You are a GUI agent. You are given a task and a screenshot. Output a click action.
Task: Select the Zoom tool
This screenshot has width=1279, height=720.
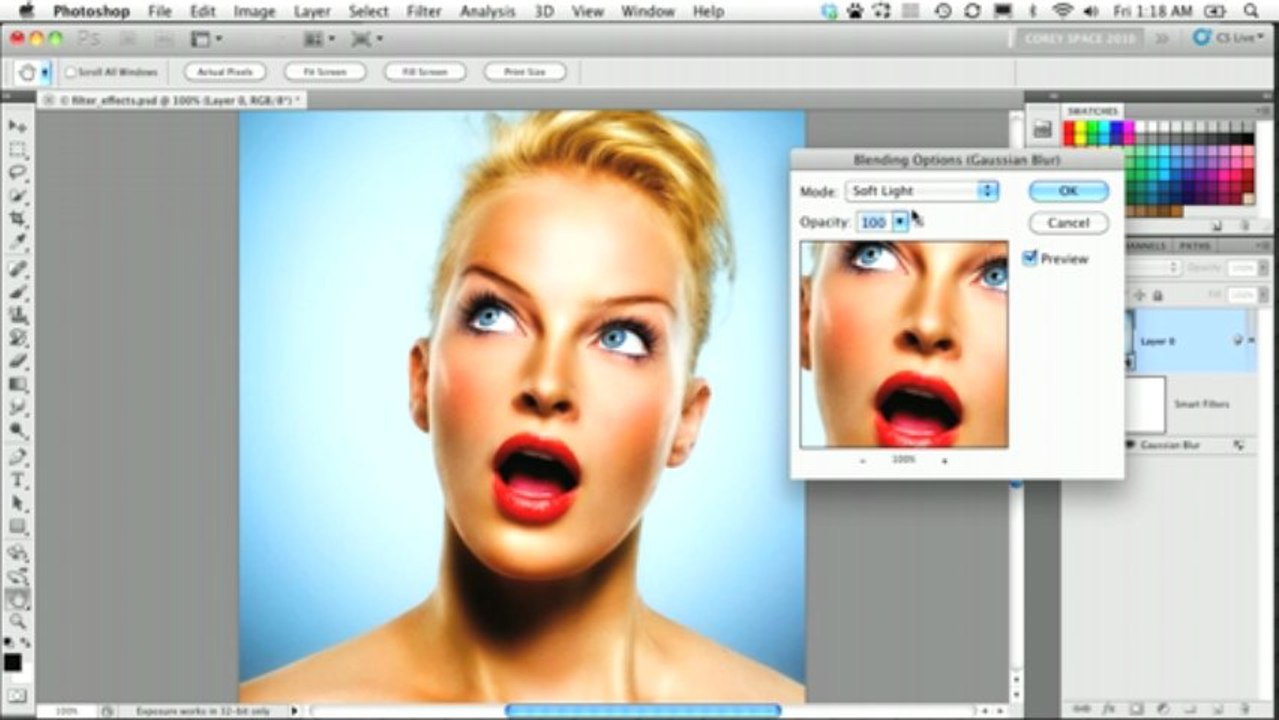click(17, 622)
